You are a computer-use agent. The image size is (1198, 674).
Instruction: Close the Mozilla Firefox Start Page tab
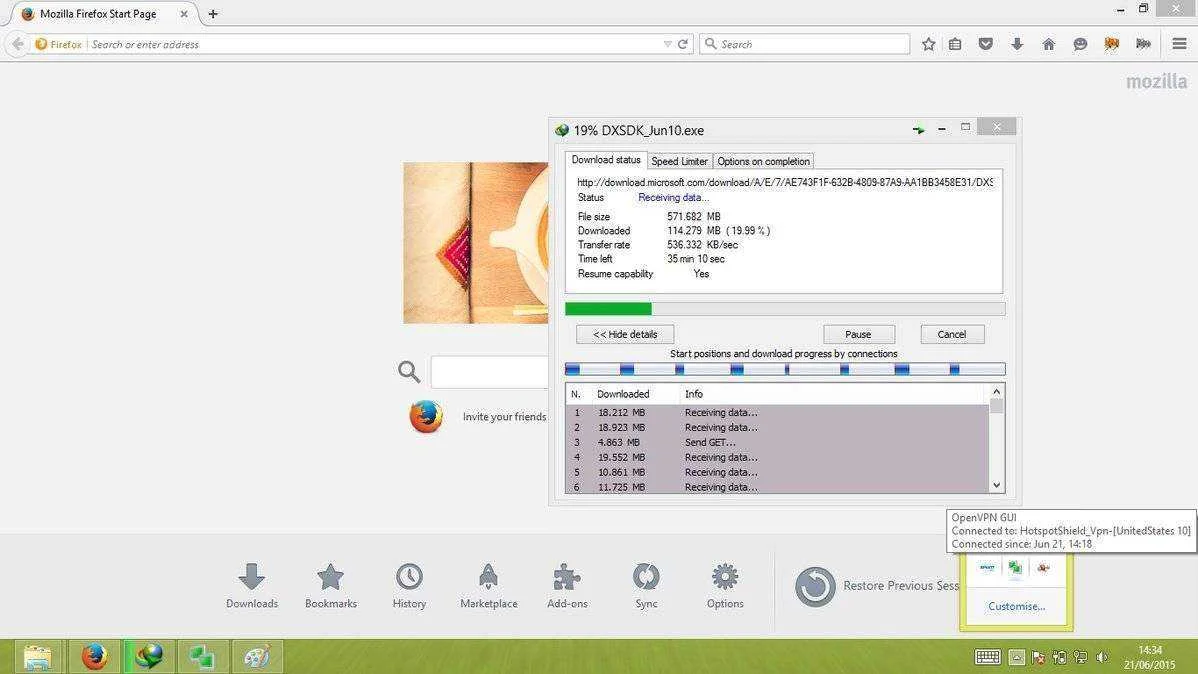point(183,14)
